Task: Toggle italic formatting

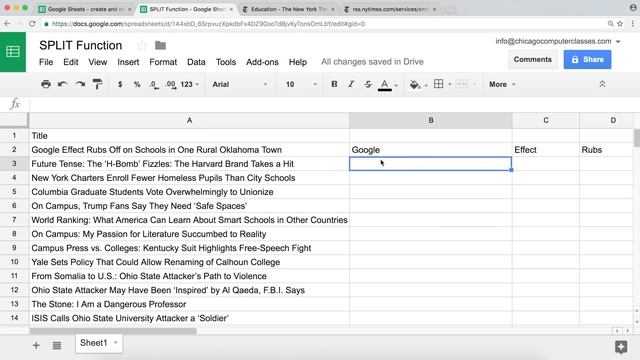Action: pos(351,84)
